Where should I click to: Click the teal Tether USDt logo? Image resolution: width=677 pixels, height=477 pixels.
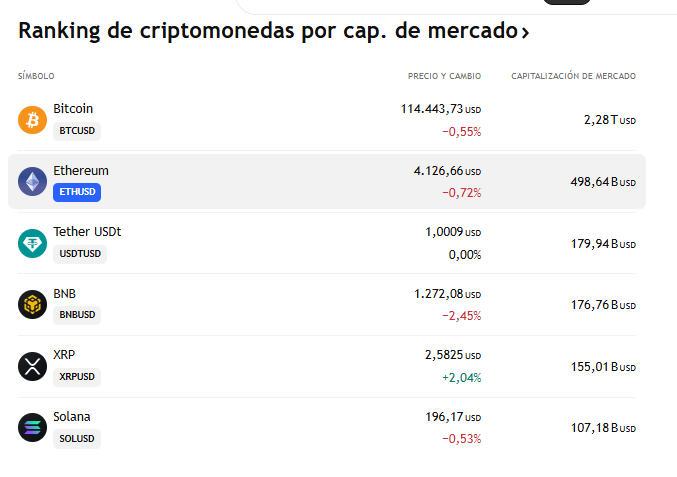click(x=32, y=243)
